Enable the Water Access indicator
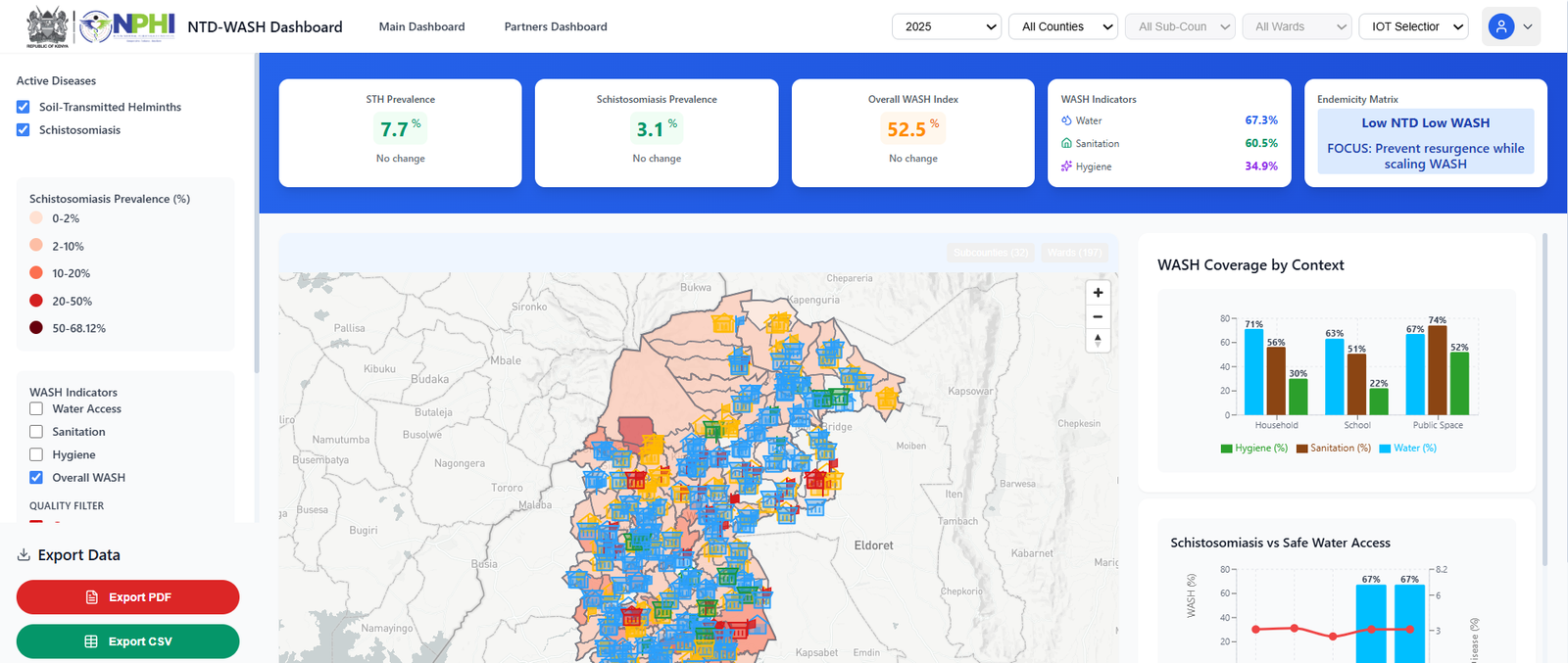 (x=36, y=408)
